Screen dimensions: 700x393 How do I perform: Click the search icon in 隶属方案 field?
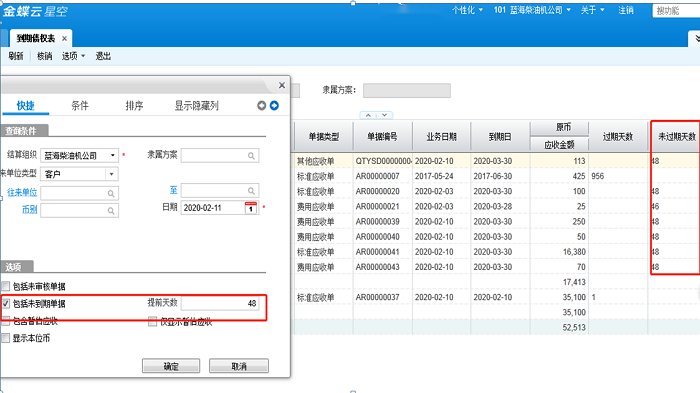coord(251,156)
